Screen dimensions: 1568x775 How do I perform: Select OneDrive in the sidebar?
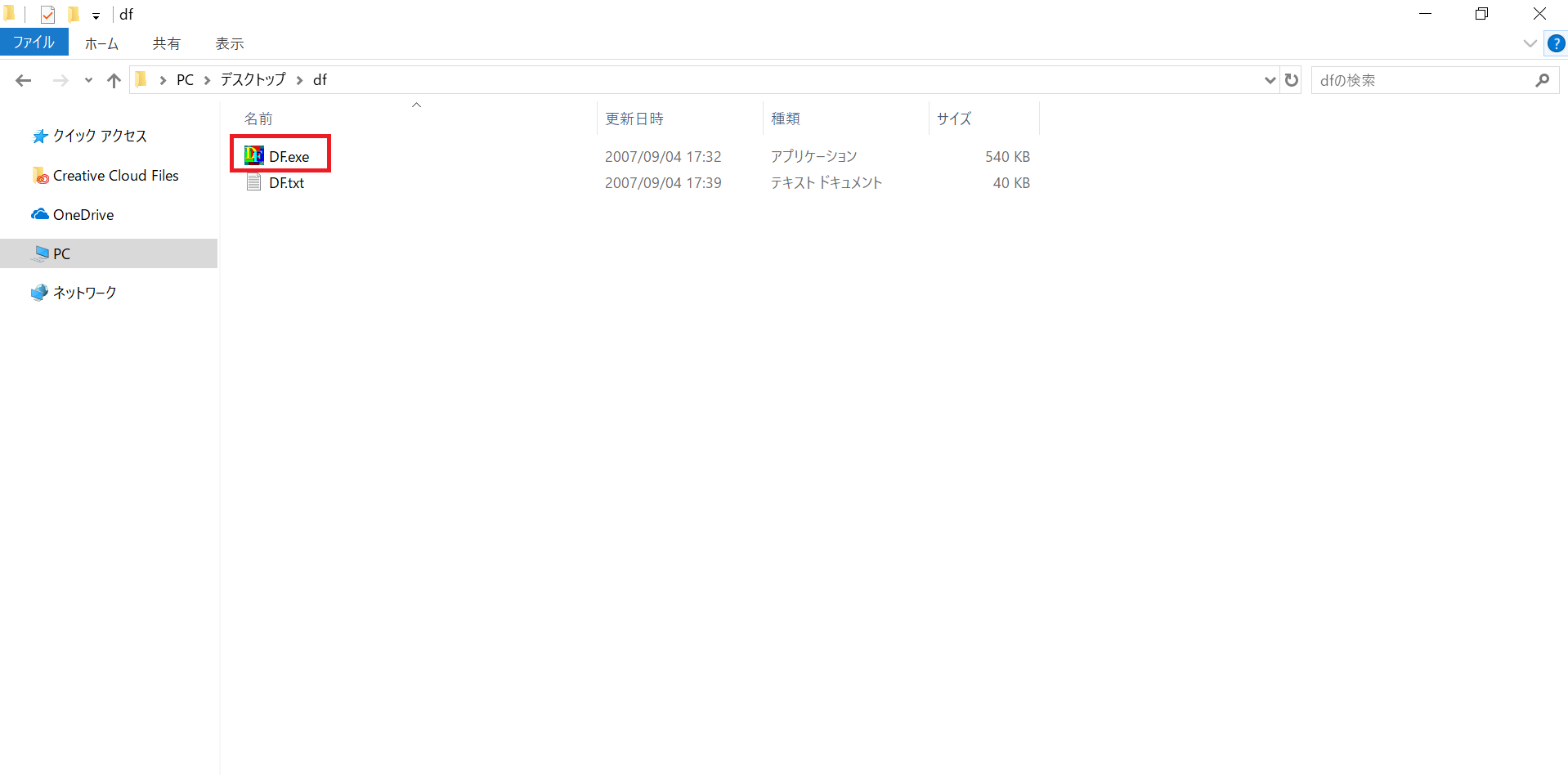tap(83, 215)
